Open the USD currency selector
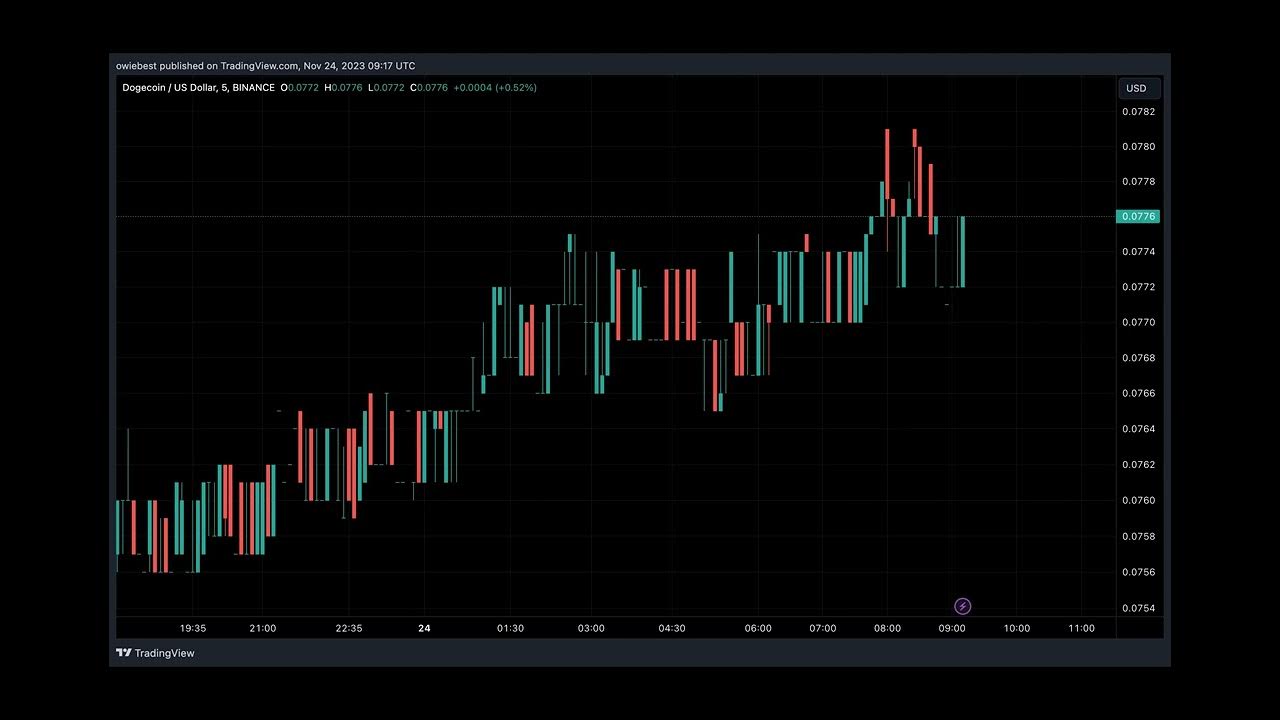1280x720 pixels. click(x=1137, y=88)
